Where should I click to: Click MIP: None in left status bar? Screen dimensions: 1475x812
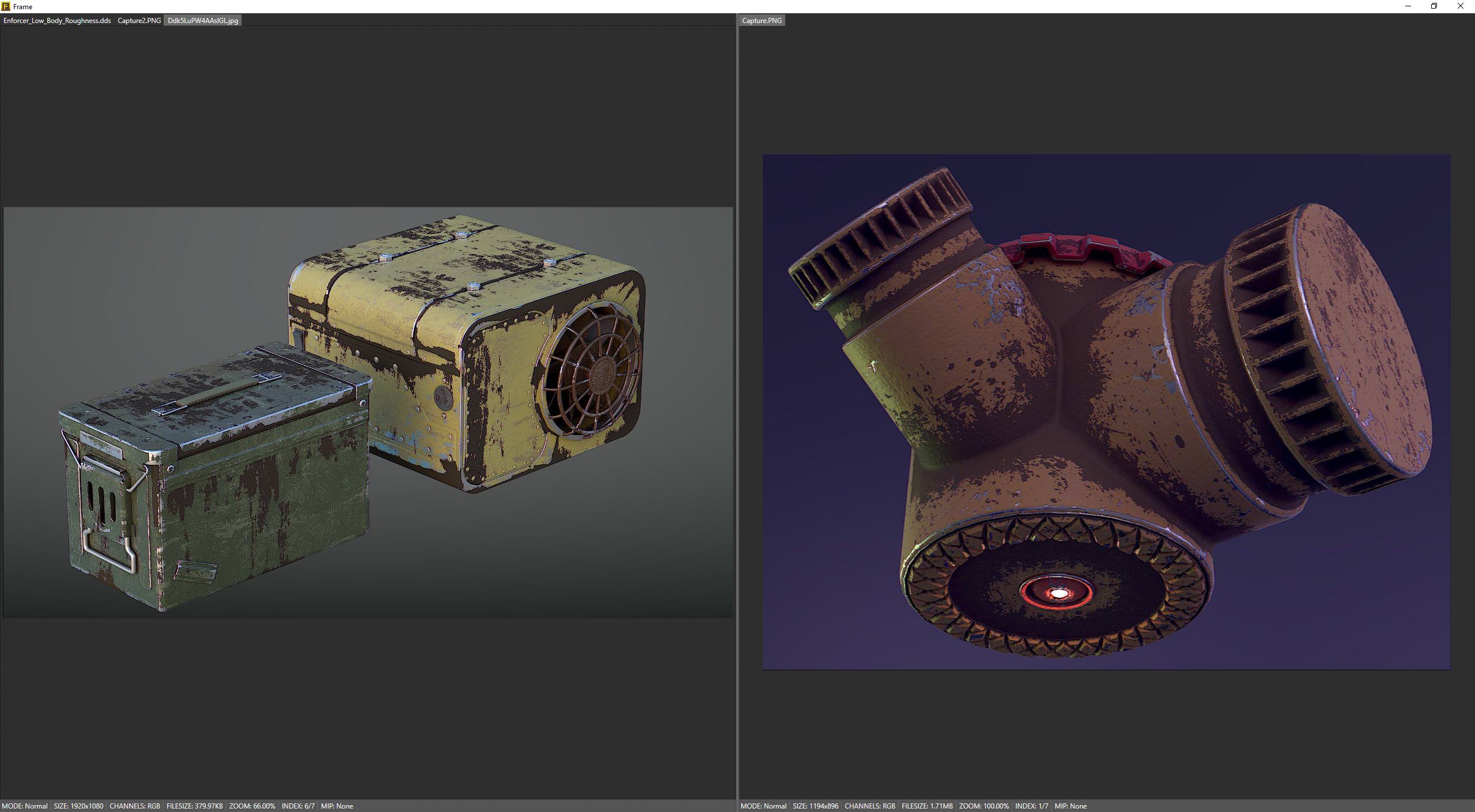pos(336,806)
